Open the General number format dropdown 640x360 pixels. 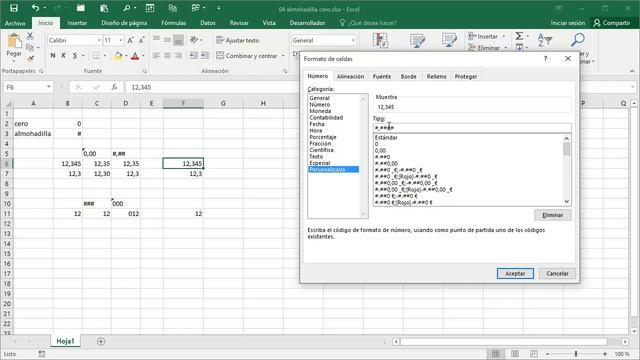tap(353, 40)
